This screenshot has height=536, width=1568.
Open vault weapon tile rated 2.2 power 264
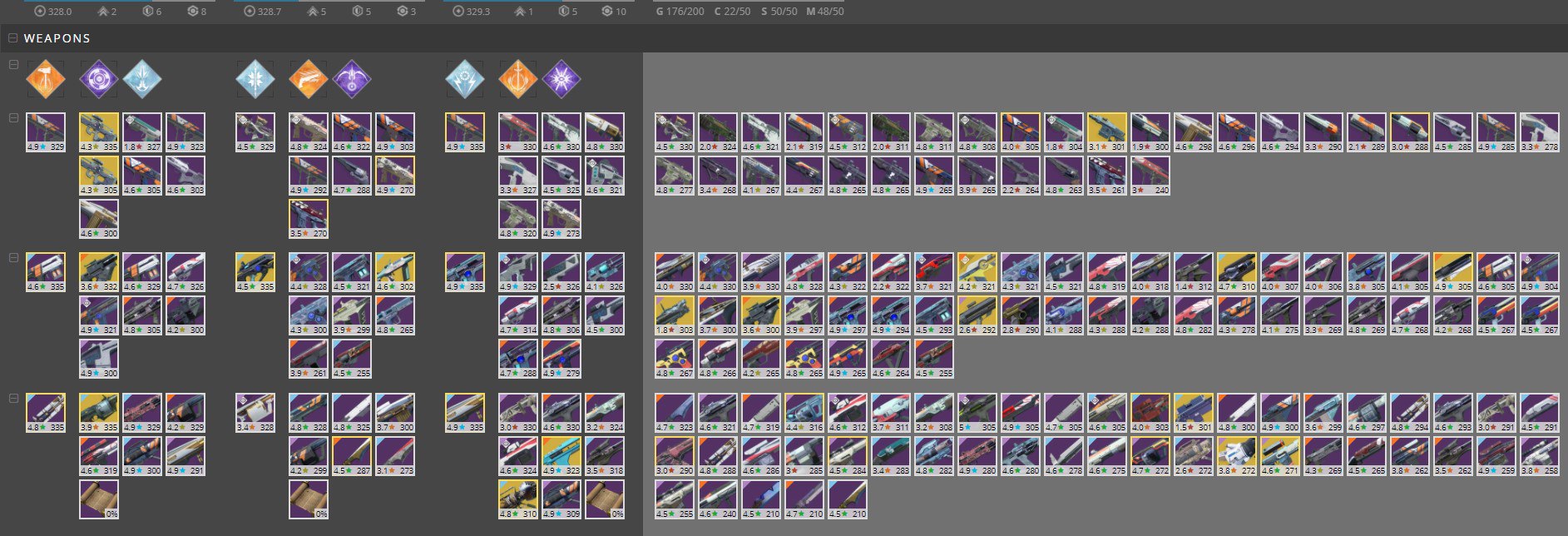[1021, 176]
